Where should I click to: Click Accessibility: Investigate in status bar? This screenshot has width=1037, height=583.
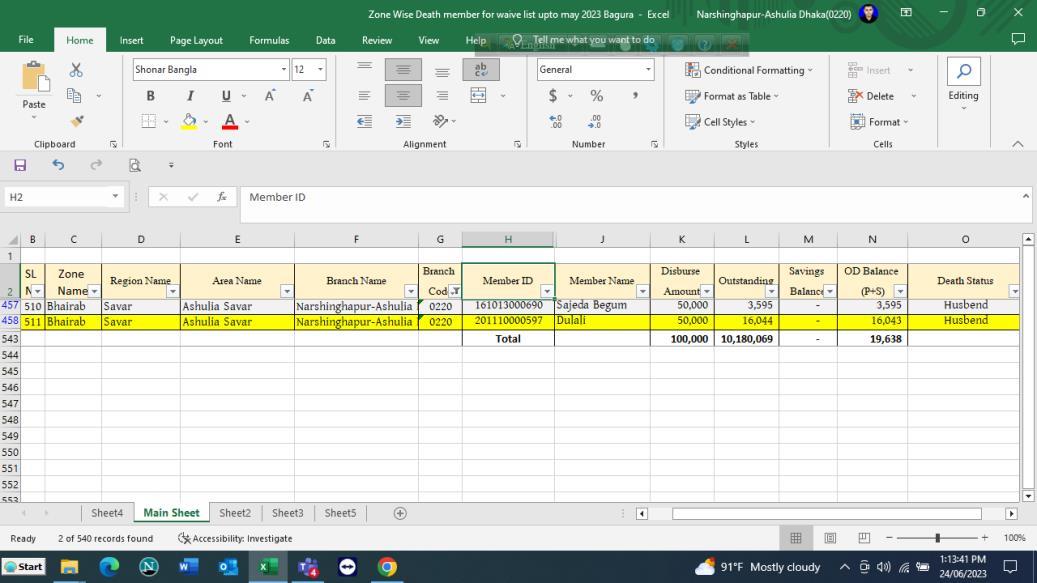235,539
